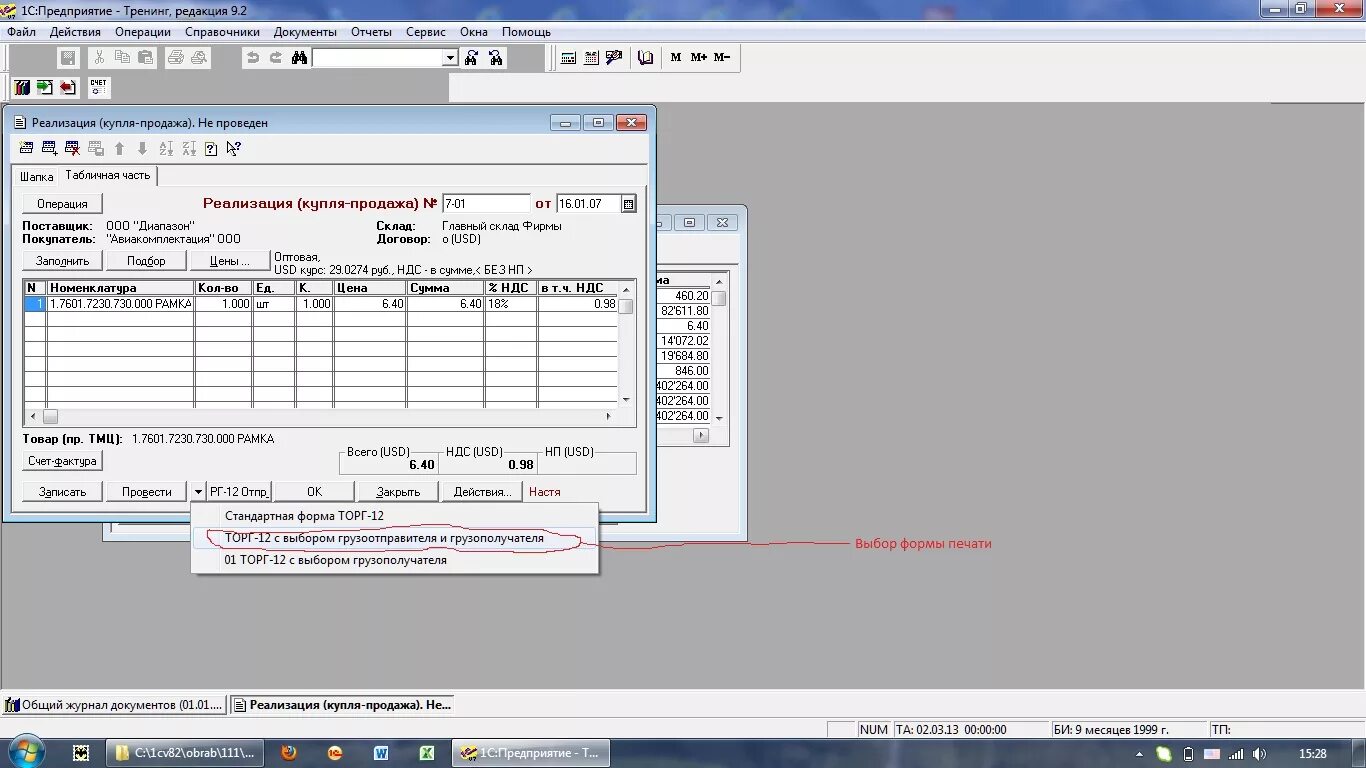The width and height of the screenshot is (1366, 768).
Task: Click the Paste clipboard icon
Action: pos(146,58)
